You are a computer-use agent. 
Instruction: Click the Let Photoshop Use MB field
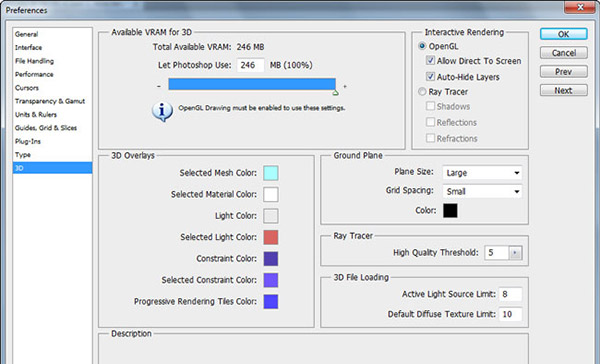click(250, 65)
